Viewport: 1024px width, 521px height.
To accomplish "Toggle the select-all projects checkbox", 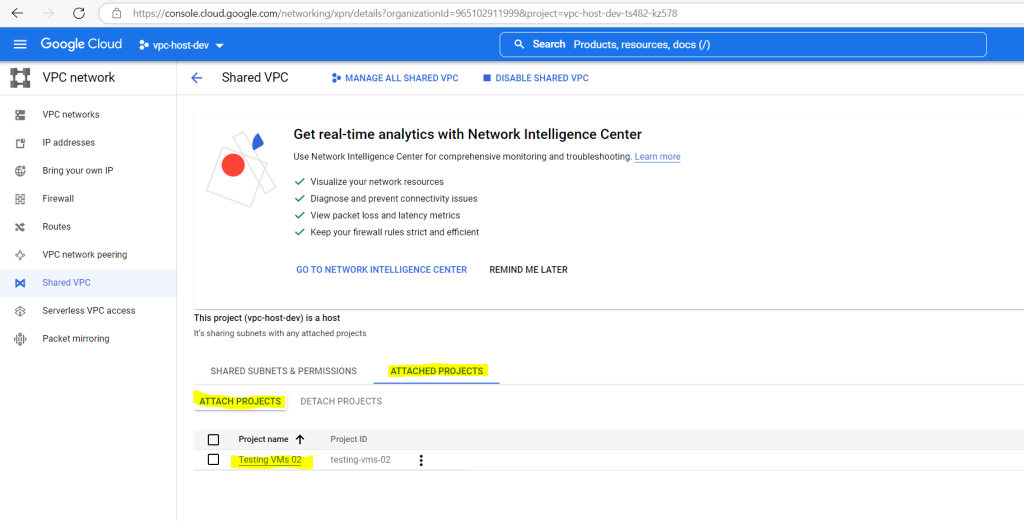I will point(213,439).
